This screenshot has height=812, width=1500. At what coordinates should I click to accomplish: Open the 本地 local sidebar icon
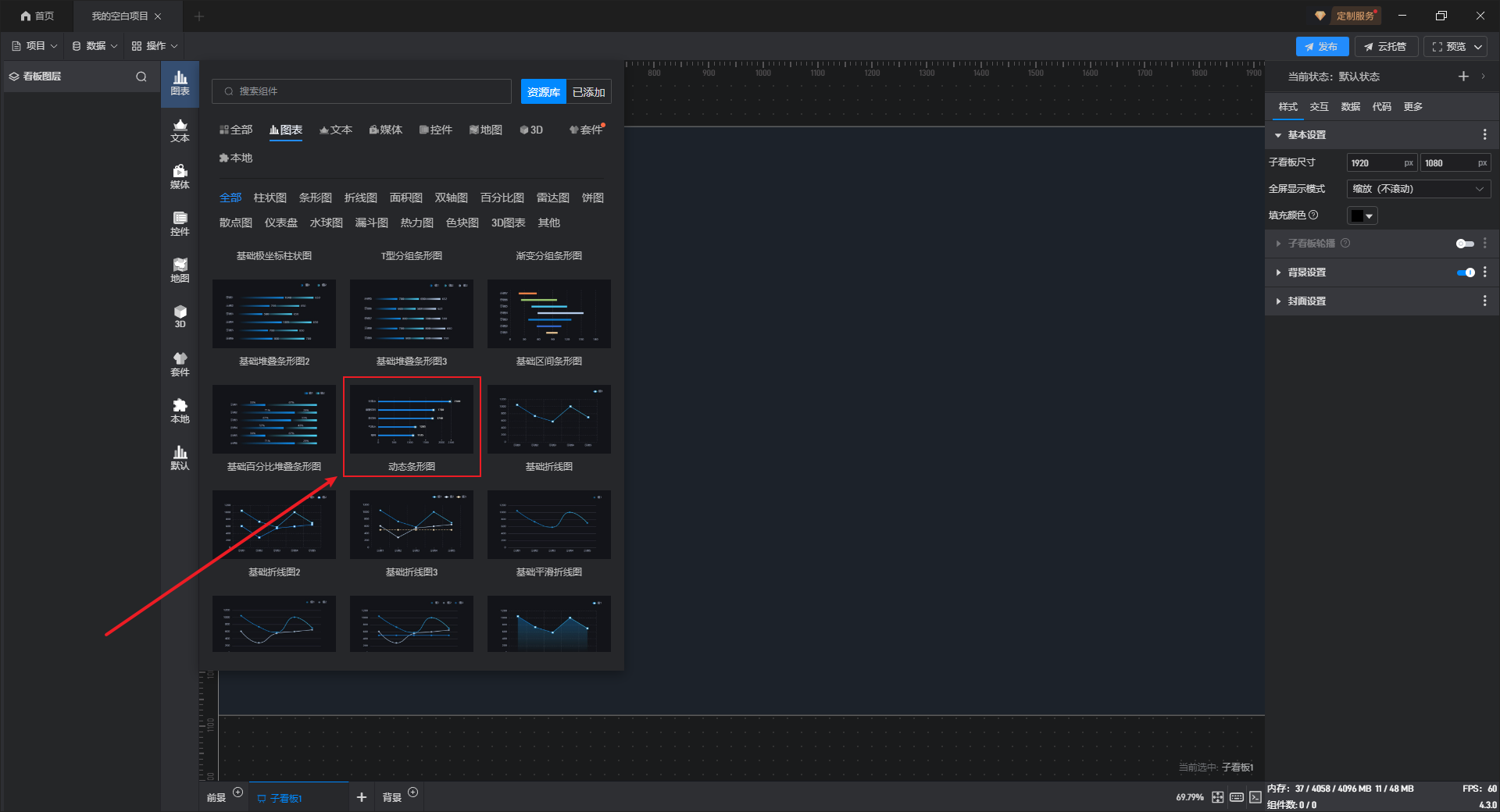pyautogui.click(x=180, y=411)
